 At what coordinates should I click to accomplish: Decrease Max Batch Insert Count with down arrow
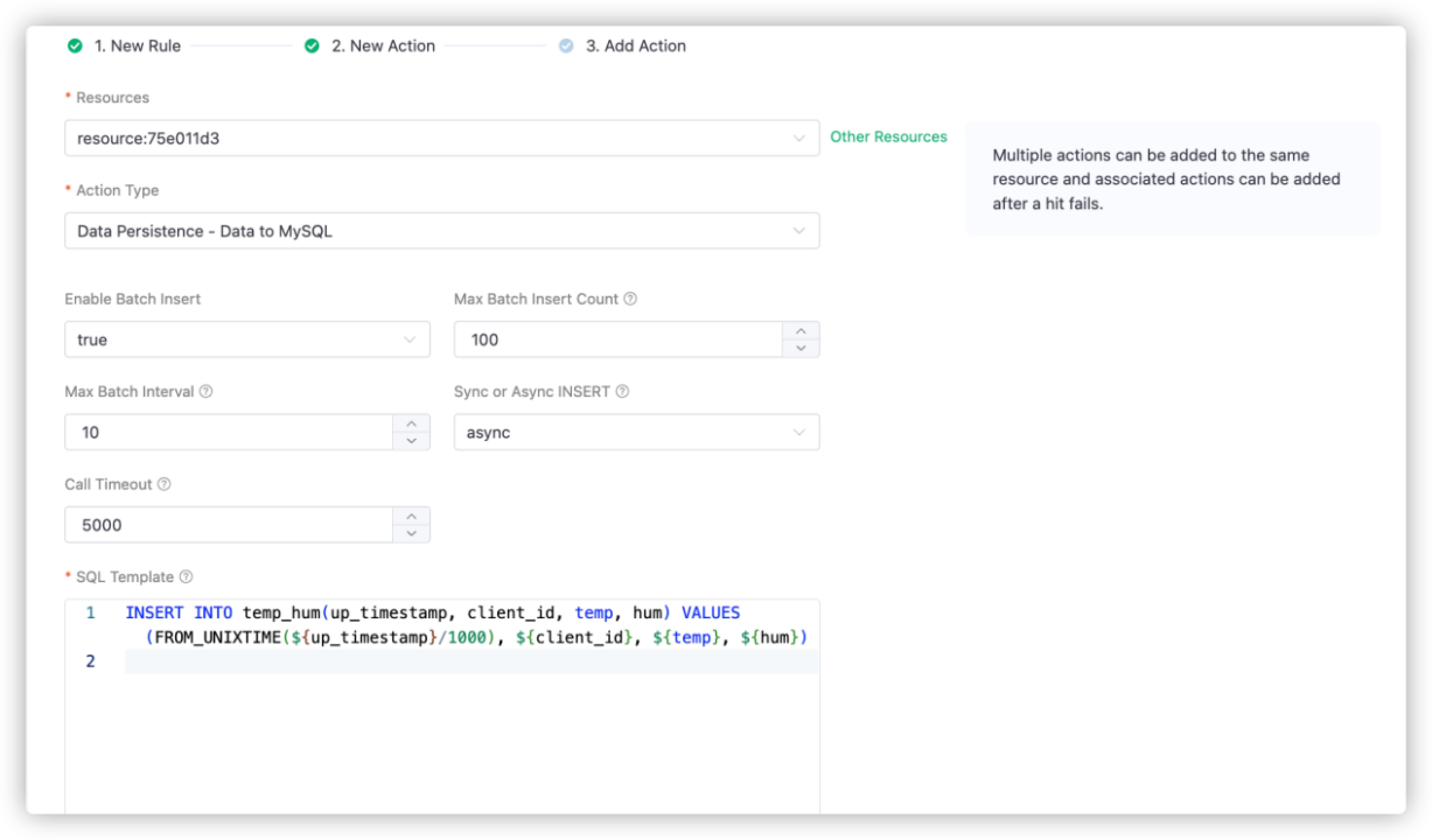(x=801, y=348)
